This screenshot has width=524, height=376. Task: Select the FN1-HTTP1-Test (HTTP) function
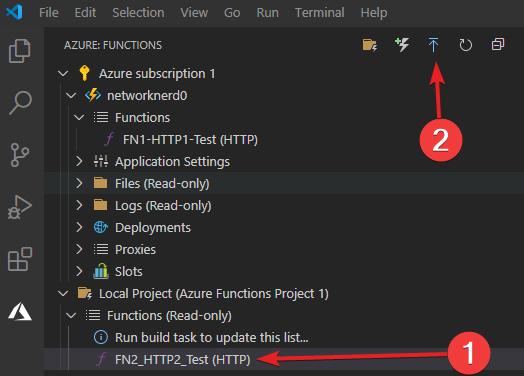[x=190, y=139]
